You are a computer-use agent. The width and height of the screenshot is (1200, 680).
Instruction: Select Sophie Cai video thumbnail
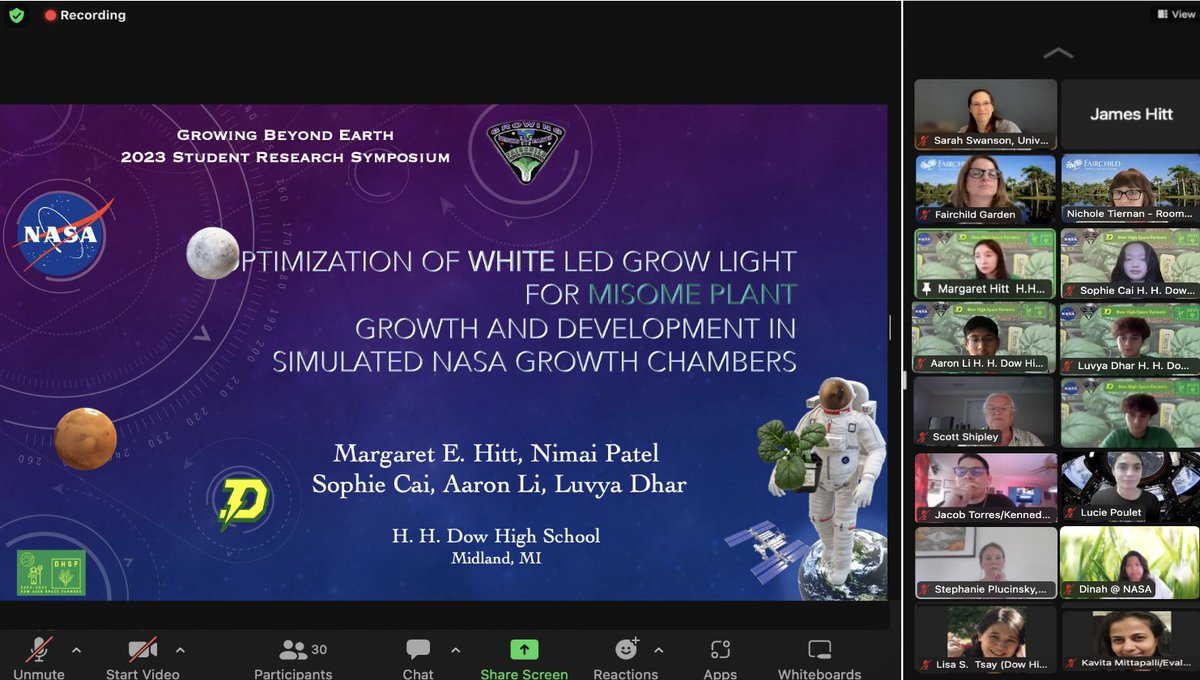pyautogui.click(x=1130, y=264)
